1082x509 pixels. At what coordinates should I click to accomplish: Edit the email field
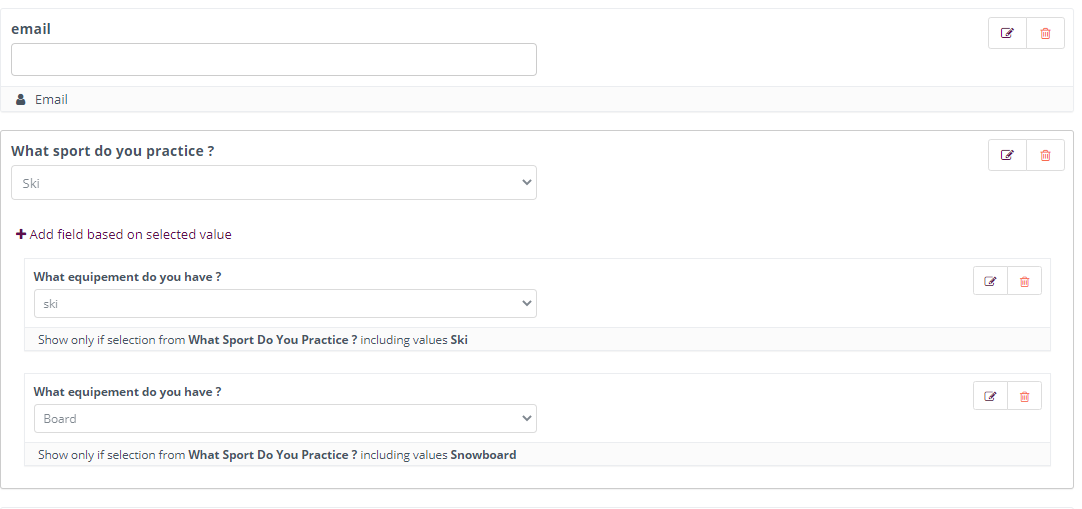(1007, 33)
